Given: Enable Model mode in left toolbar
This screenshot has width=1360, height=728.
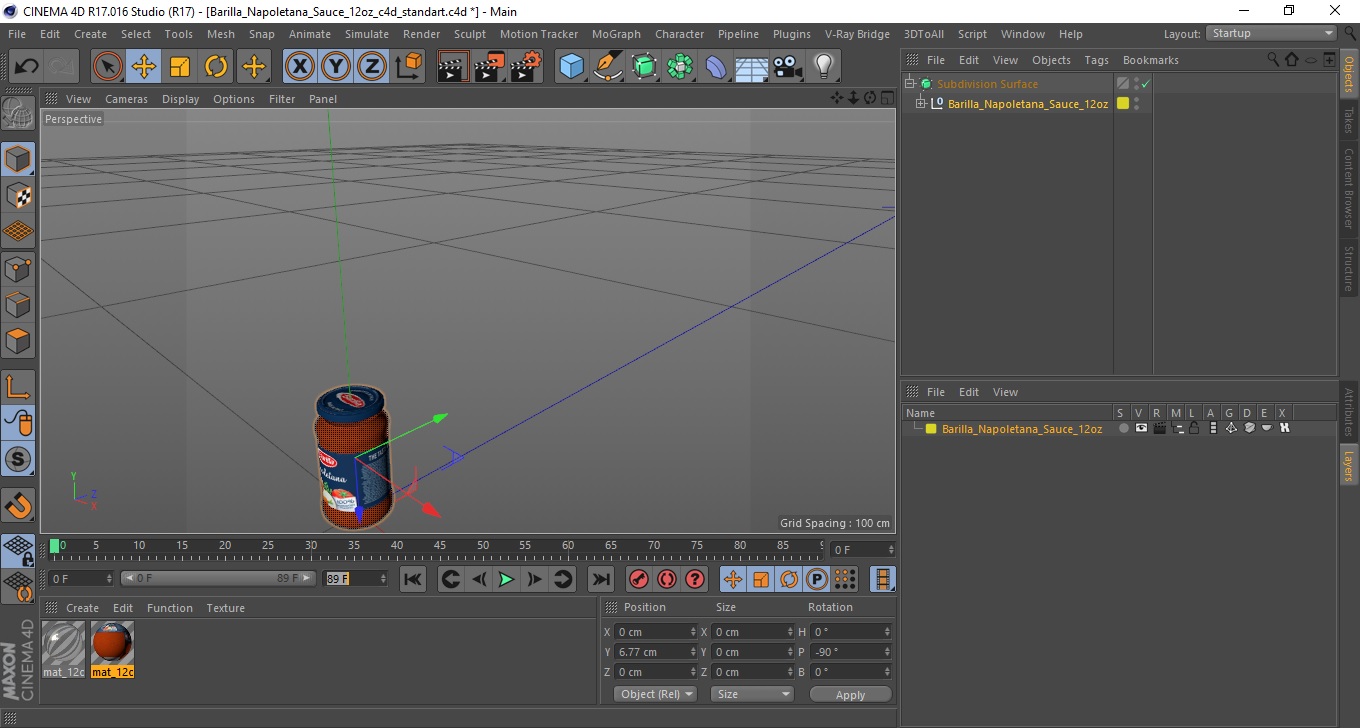Looking at the screenshot, I should pyautogui.click(x=18, y=159).
